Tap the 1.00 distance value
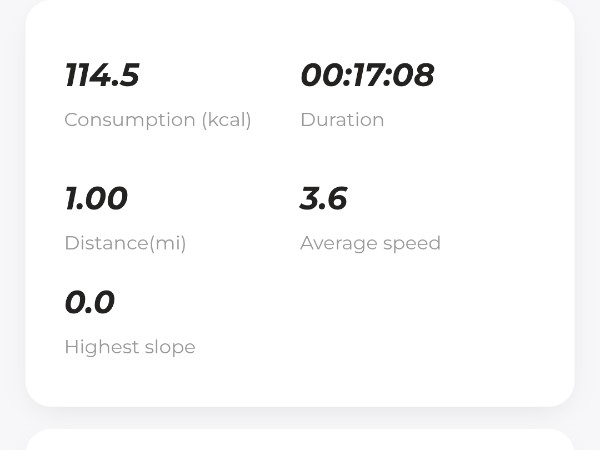This screenshot has width=600, height=450. point(96,199)
